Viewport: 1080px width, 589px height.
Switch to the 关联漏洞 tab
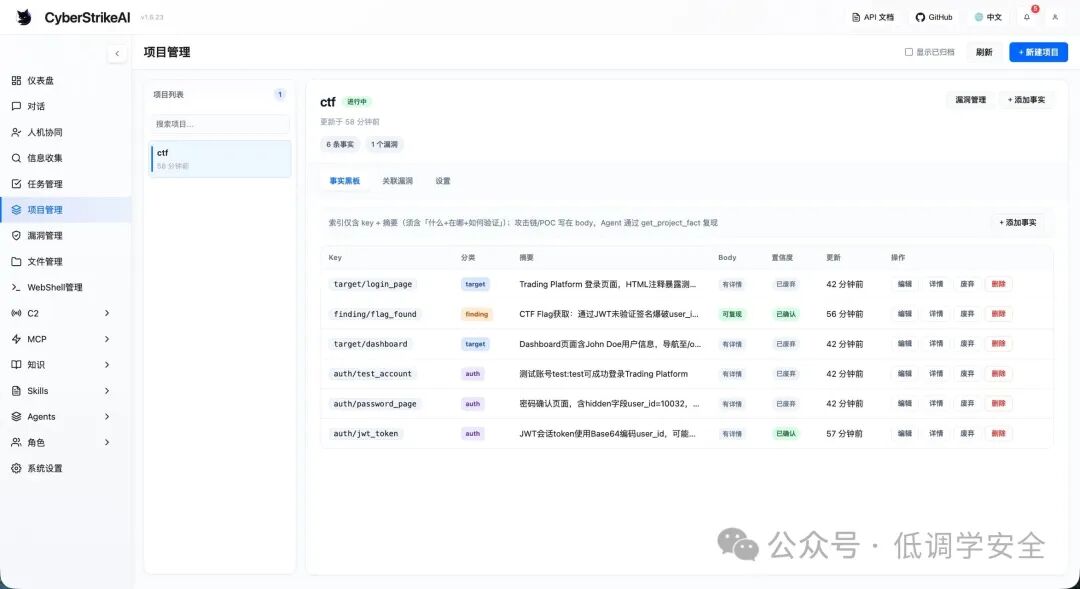pyautogui.click(x=397, y=181)
